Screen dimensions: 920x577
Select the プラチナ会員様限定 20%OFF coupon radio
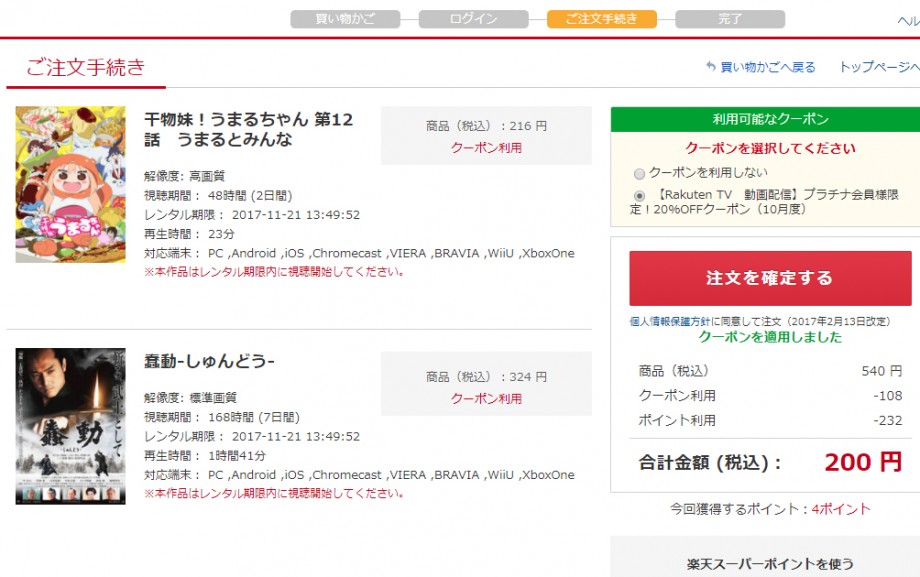(640, 195)
